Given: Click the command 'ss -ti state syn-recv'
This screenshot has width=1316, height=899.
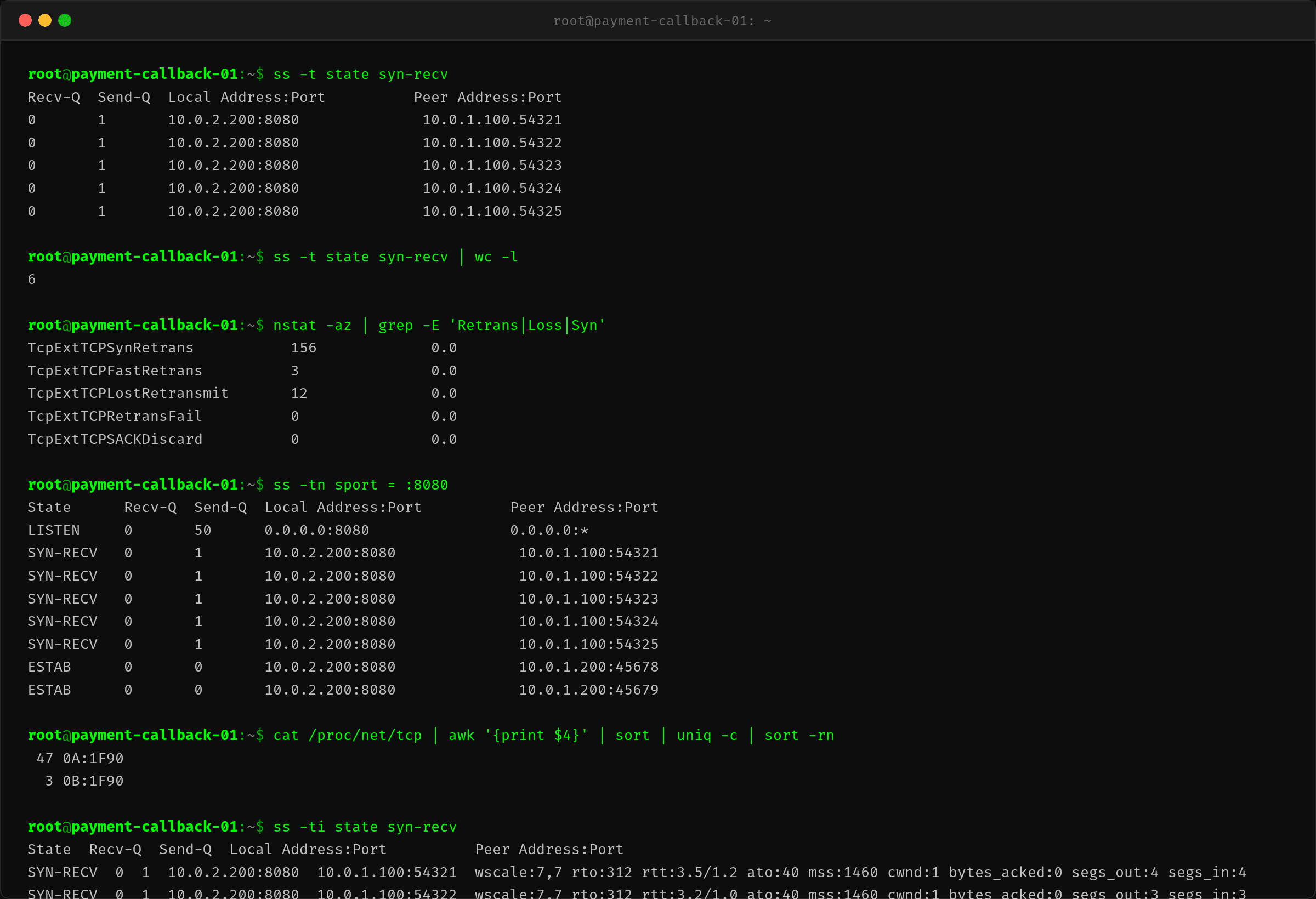Looking at the screenshot, I should point(365,827).
